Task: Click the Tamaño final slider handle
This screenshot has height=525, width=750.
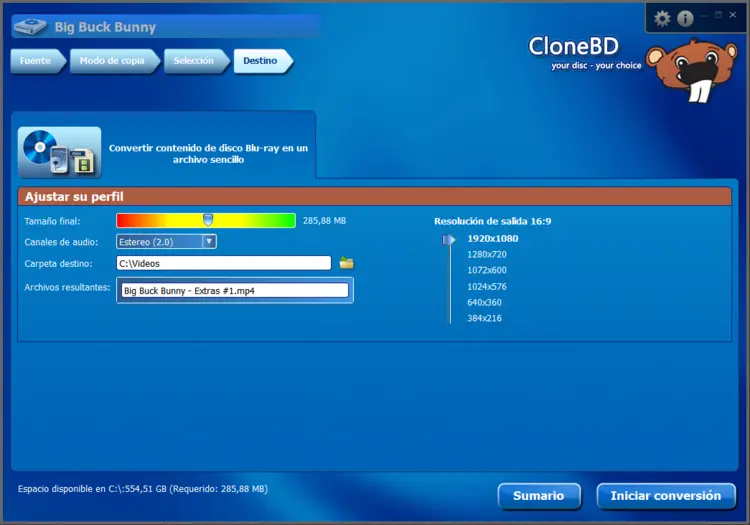Action: 208,220
